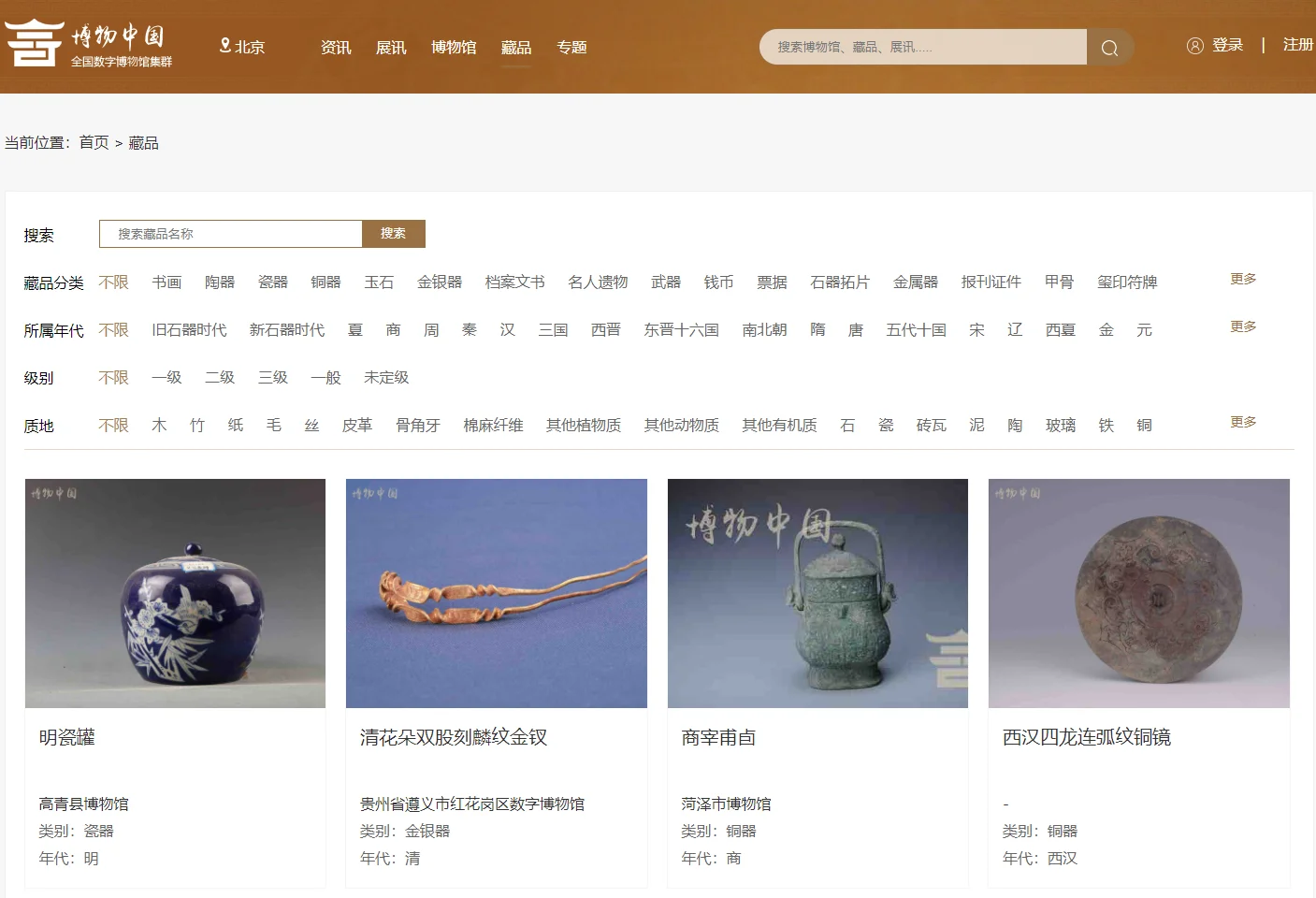Filter level by 未定级
This screenshot has width=1316, height=898.
tap(386, 377)
